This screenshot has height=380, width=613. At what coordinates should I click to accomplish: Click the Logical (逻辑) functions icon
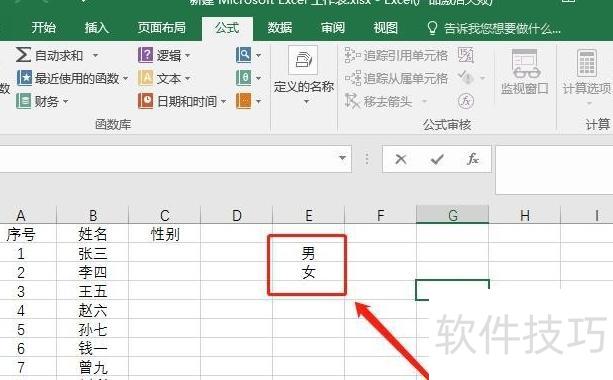pos(145,55)
